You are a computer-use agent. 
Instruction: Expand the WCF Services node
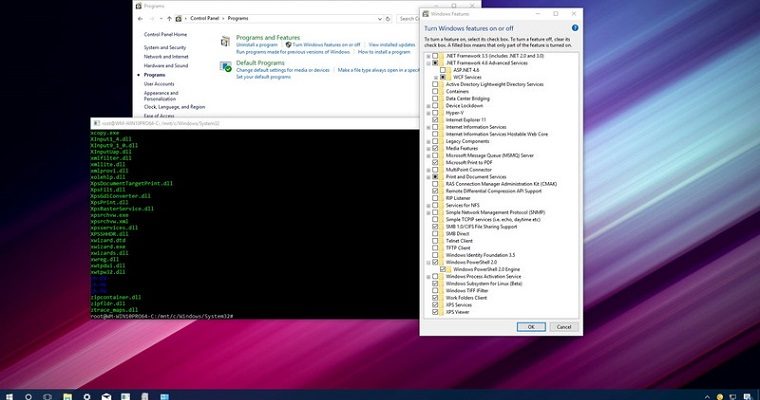pyautogui.click(x=436, y=78)
